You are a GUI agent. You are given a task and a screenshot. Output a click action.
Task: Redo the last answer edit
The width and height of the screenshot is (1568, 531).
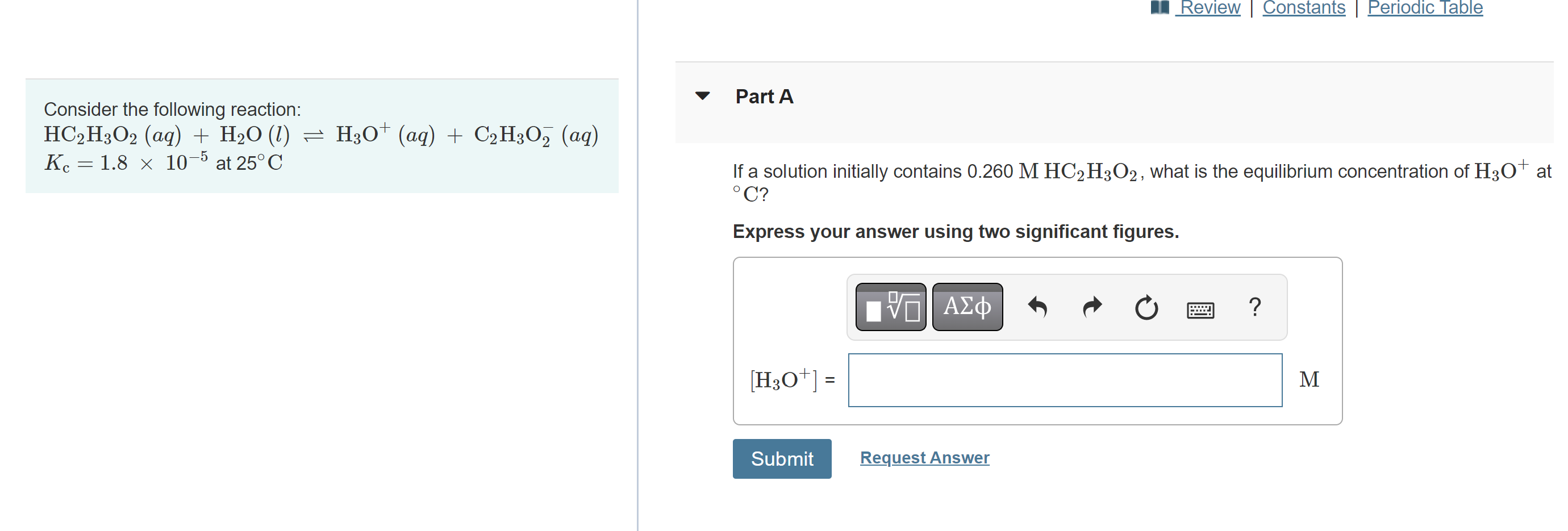[x=1092, y=307]
